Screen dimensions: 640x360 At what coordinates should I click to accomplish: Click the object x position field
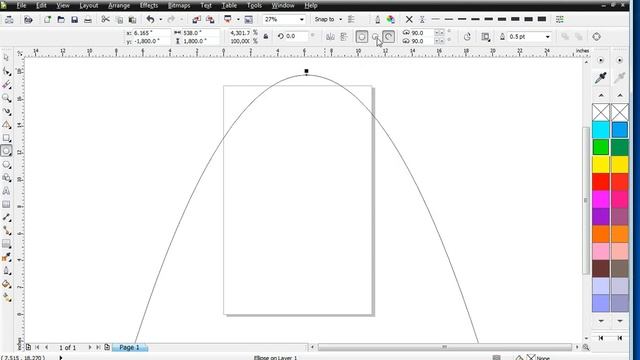click(151, 33)
